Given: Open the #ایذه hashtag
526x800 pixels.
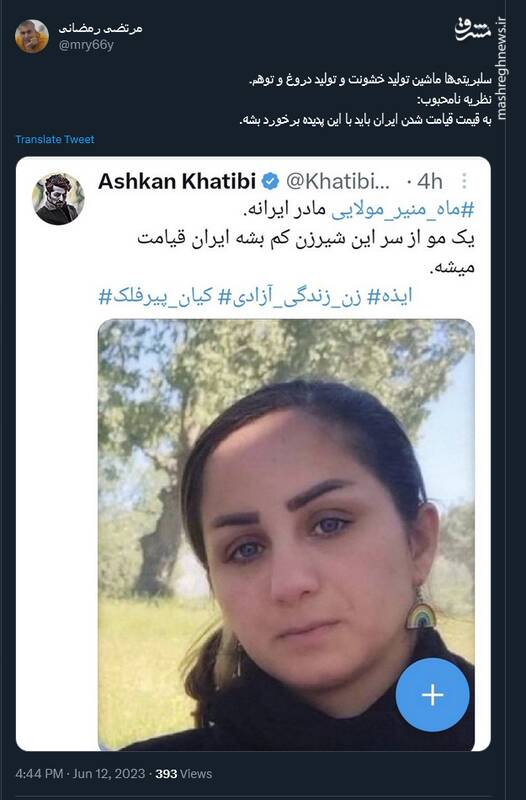Looking at the screenshot, I should click(x=390, y=296).
